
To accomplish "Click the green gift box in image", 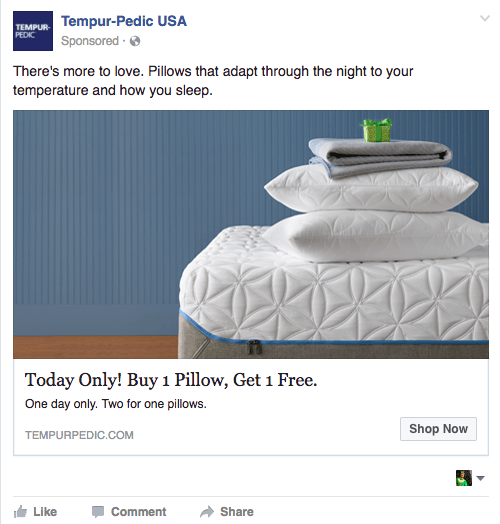I will [x=376, y=130].
